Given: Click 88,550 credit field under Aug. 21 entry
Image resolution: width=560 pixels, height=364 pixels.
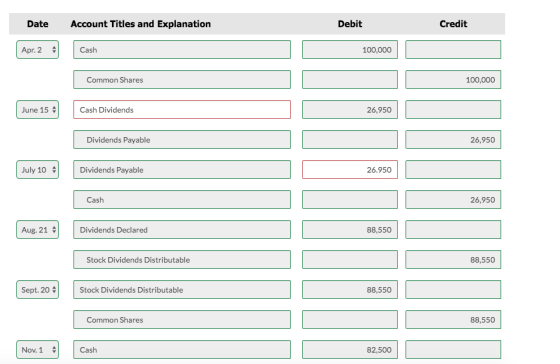Looking at the screenshot, I should 453,260.
